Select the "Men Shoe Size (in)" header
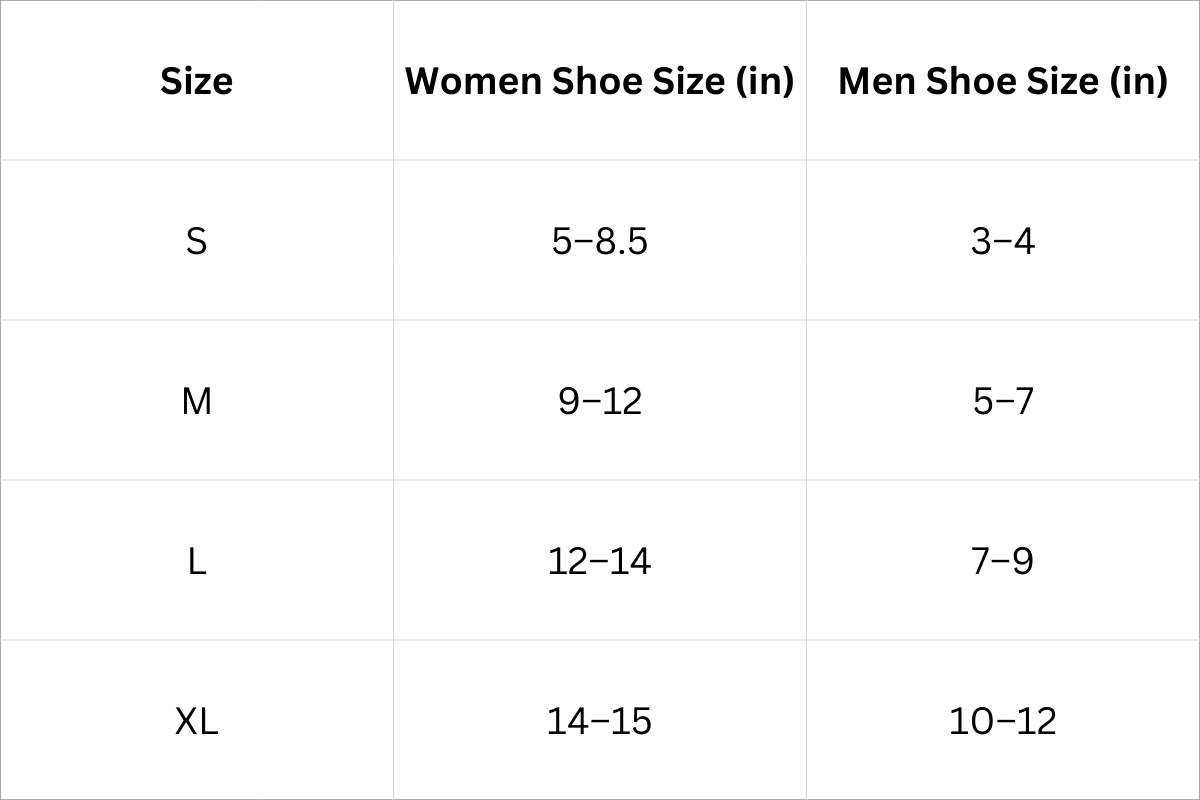This screenshot has width=1200, height=800. point(1002,81)
